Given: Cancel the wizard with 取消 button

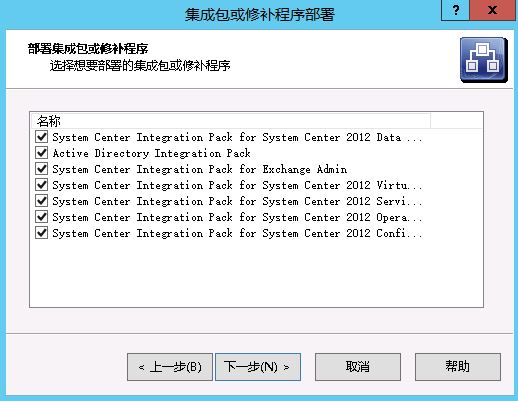Looking at the screenshot, I should (x=358, y=367).
